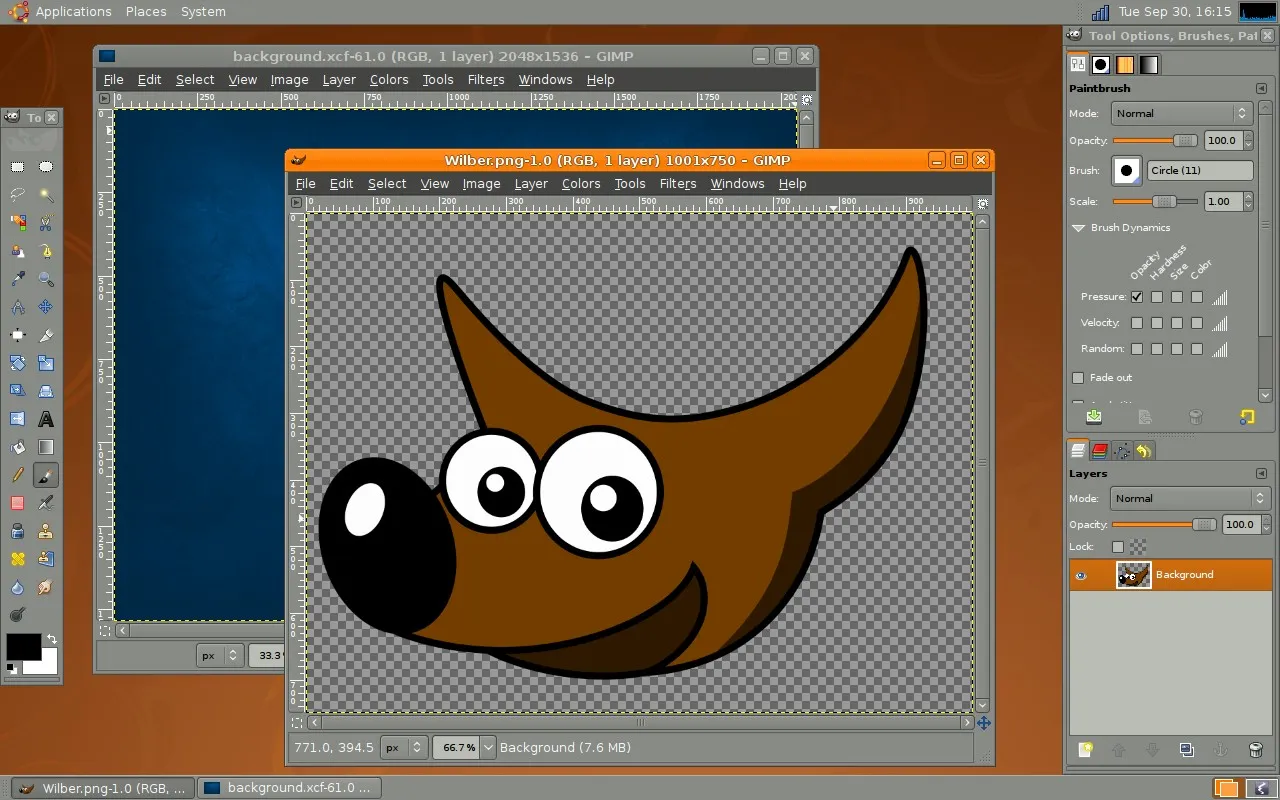Select the Text tool in toolbox
This screenshot has height=800, width=1280.
click(x=46, y=419)
